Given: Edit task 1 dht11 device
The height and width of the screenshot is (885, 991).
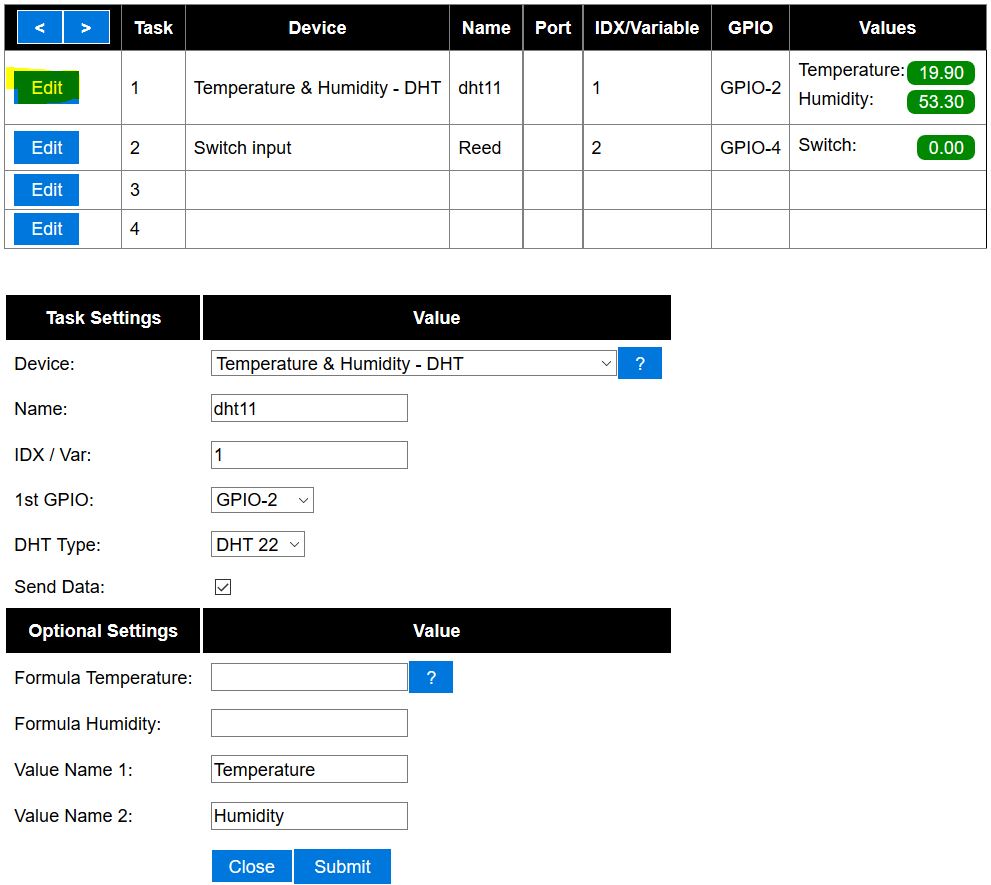Looking at the screenshot, I should pos(47,88).
